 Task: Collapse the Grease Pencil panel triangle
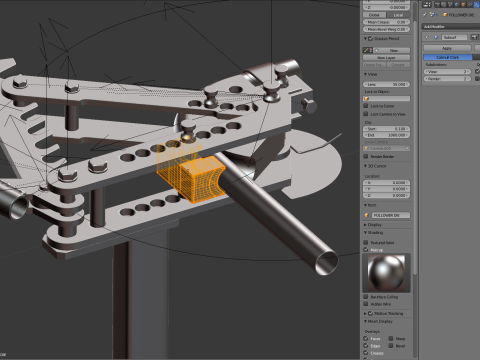pyautogui.click(x=365, y=39)
